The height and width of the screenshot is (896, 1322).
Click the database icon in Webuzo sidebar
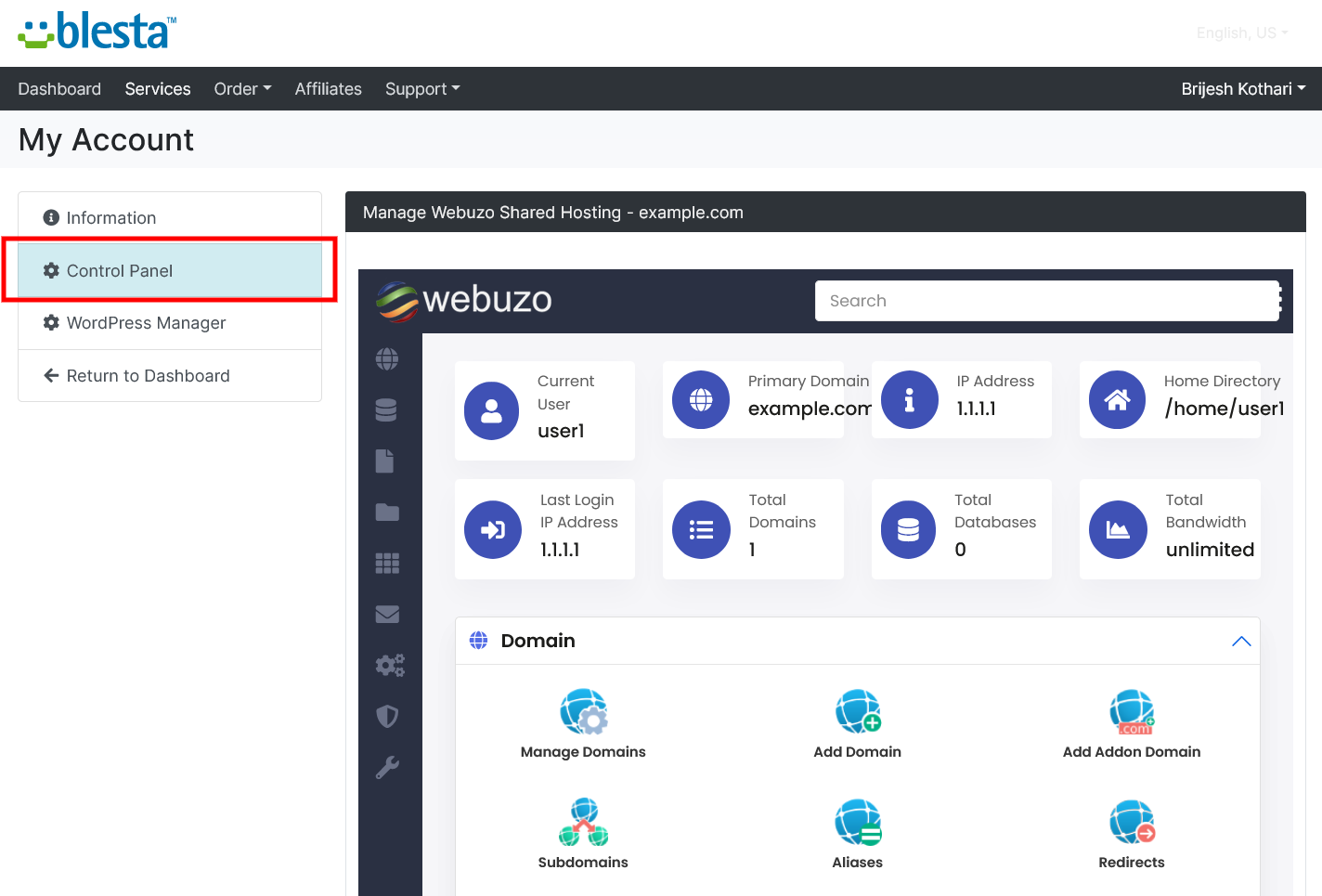[x=387, y=409]
